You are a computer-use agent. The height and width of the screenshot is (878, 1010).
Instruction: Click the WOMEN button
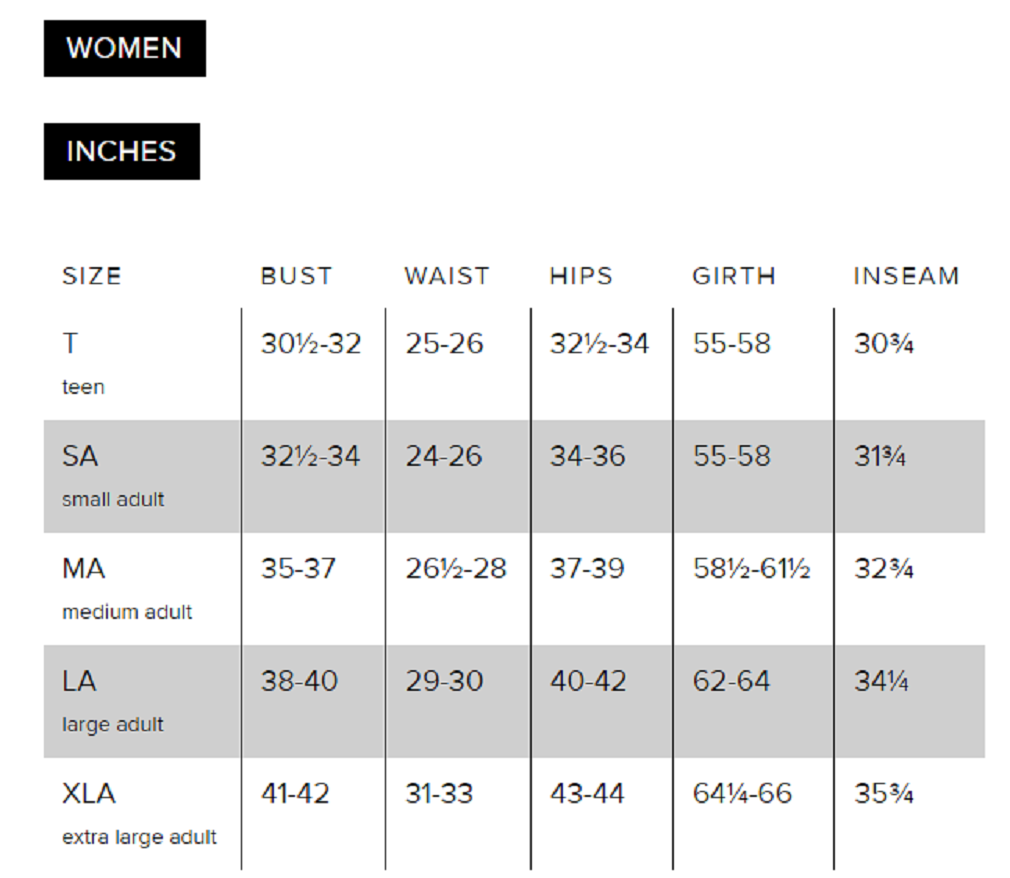click(124, 48)
